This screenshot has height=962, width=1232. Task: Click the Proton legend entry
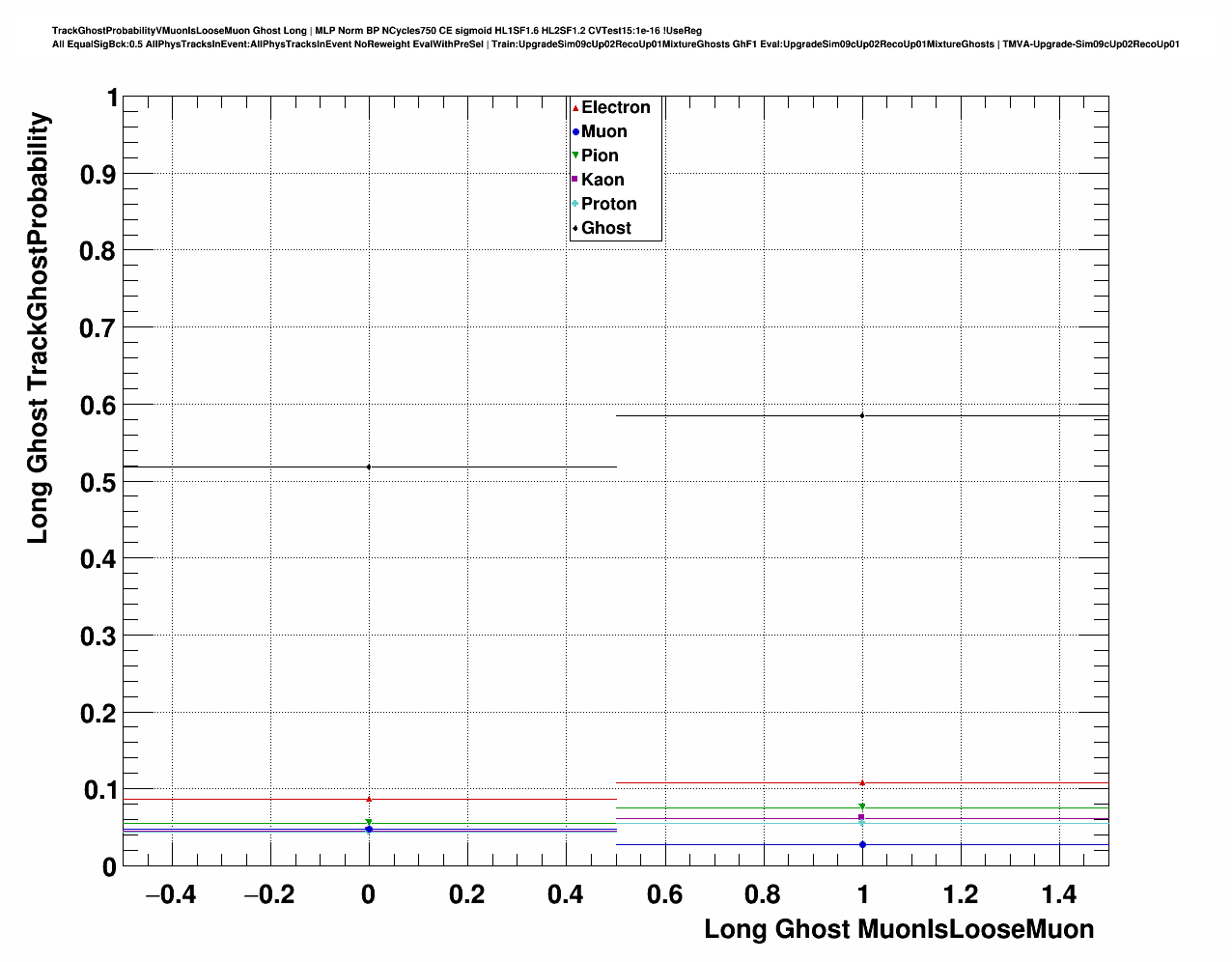coord(604,204)
